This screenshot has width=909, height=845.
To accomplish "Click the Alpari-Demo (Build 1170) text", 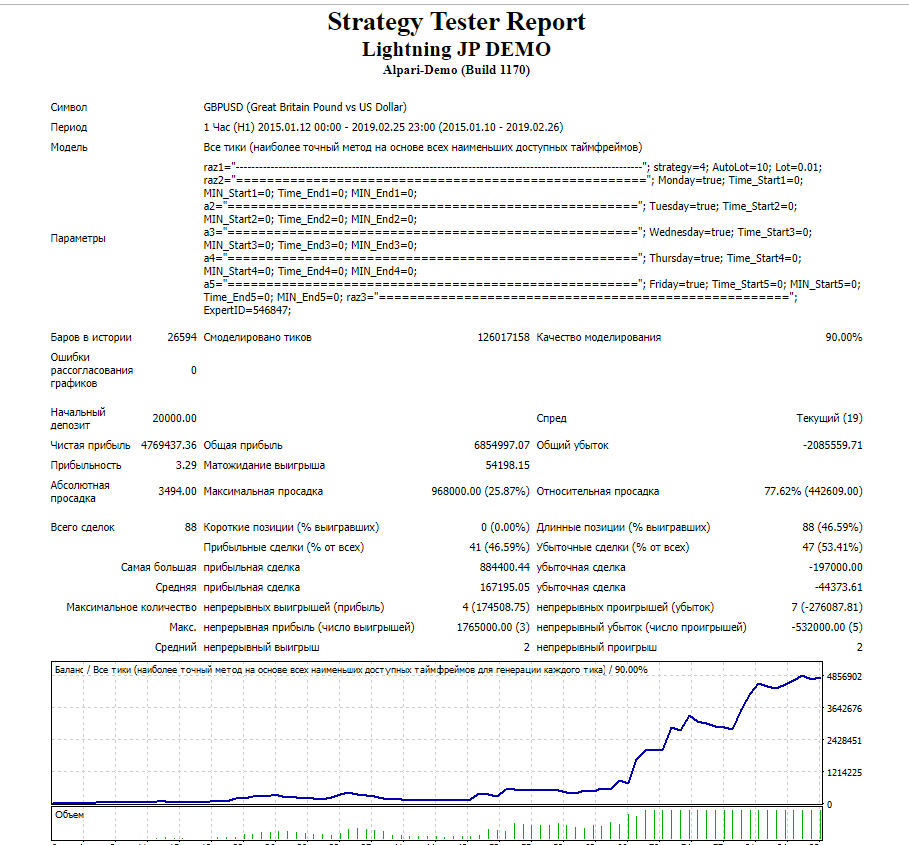I will [456, 70].
